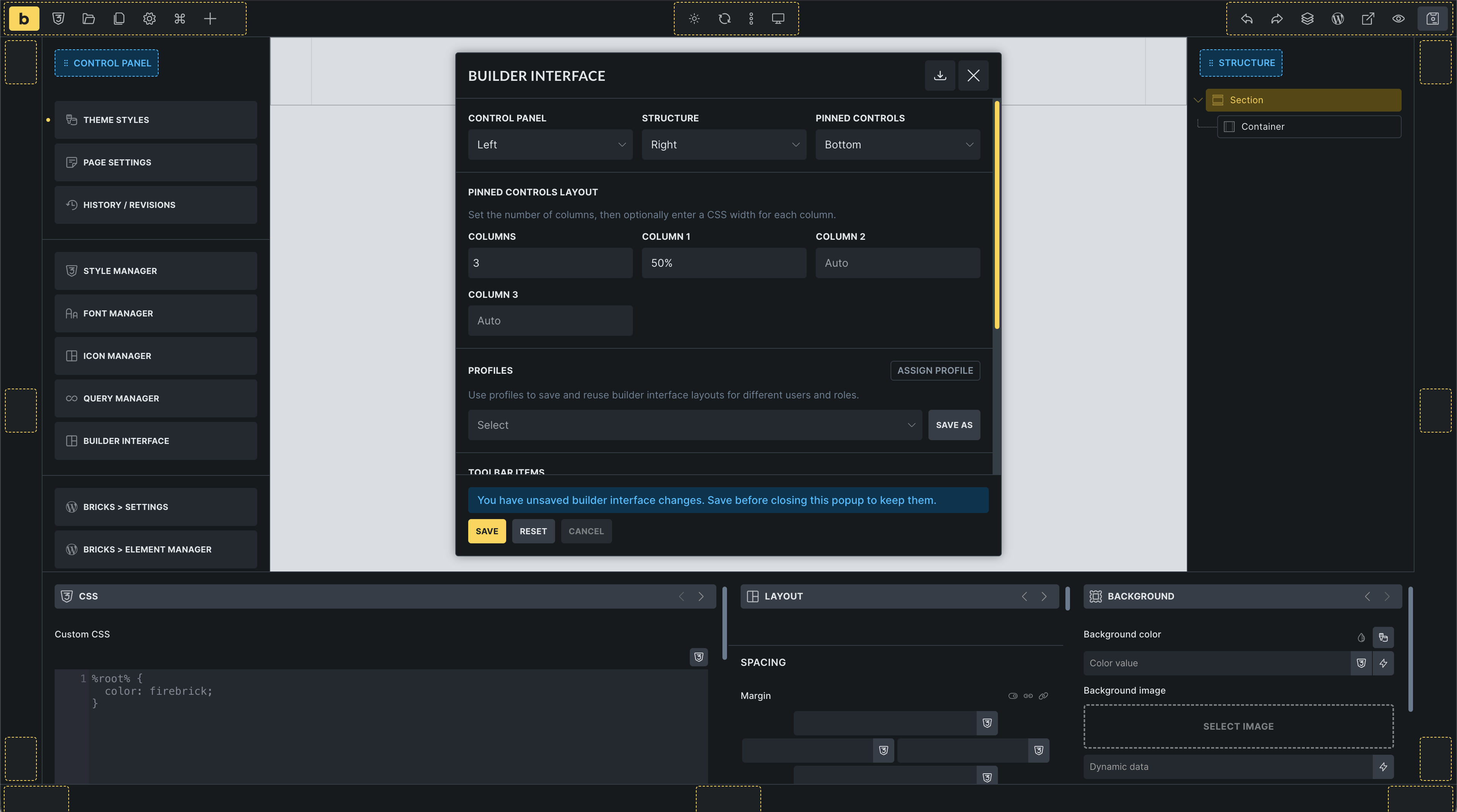Click the Select Image dropzone

[1238, 726]
